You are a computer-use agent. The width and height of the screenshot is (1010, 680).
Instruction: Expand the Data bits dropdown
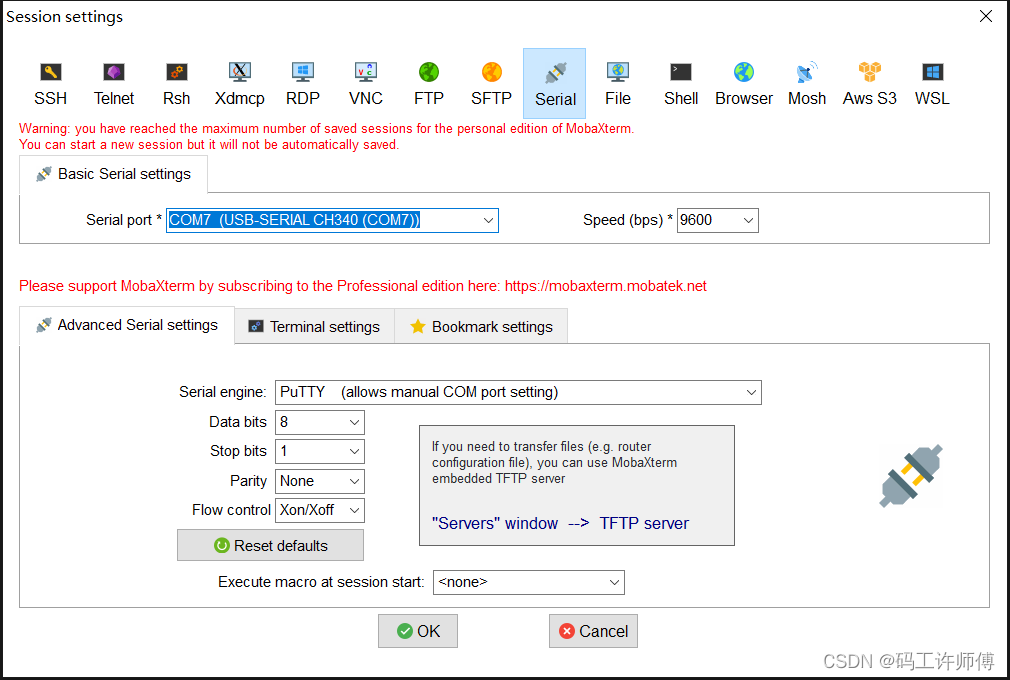click(x=319, y=422)
